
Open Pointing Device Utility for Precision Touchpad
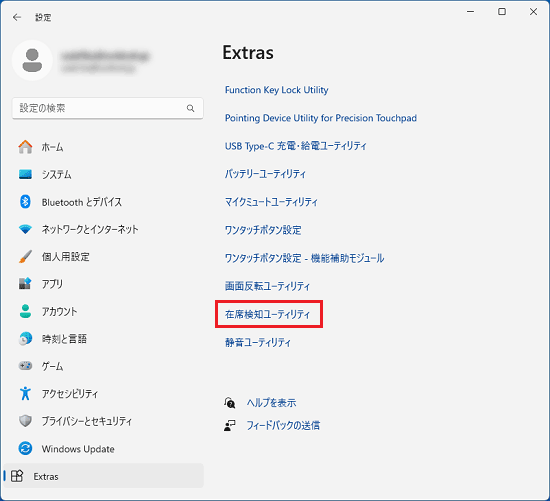tap(321, 118)
